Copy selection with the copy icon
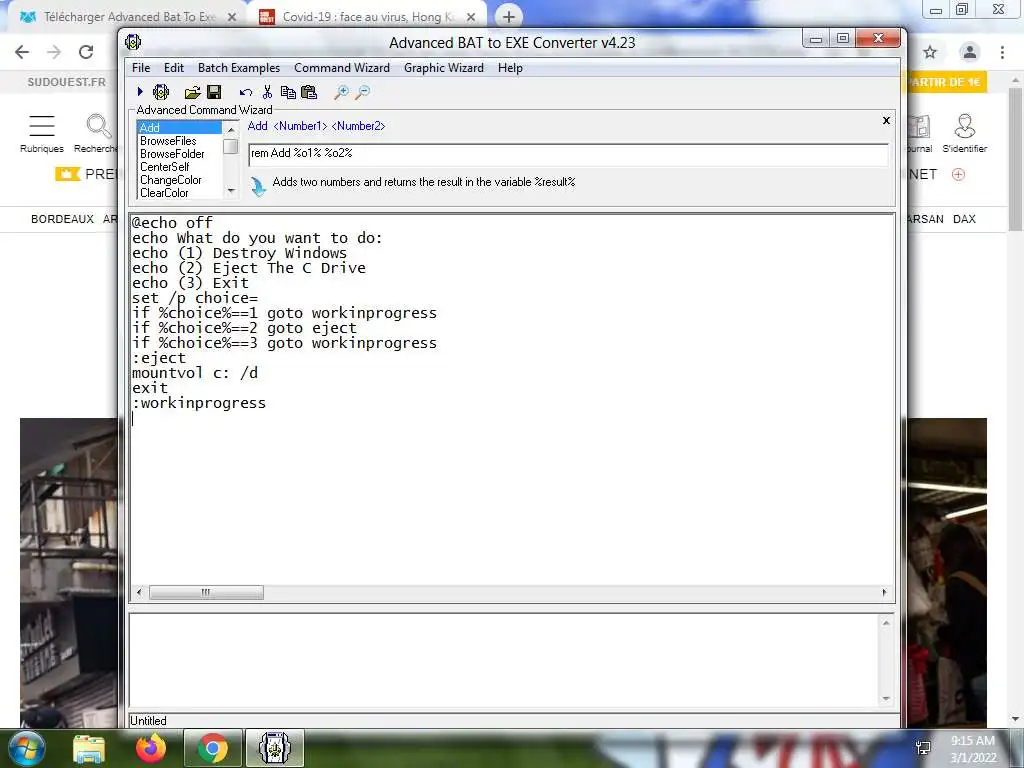 pyautogui.click(x=288, y=92)
